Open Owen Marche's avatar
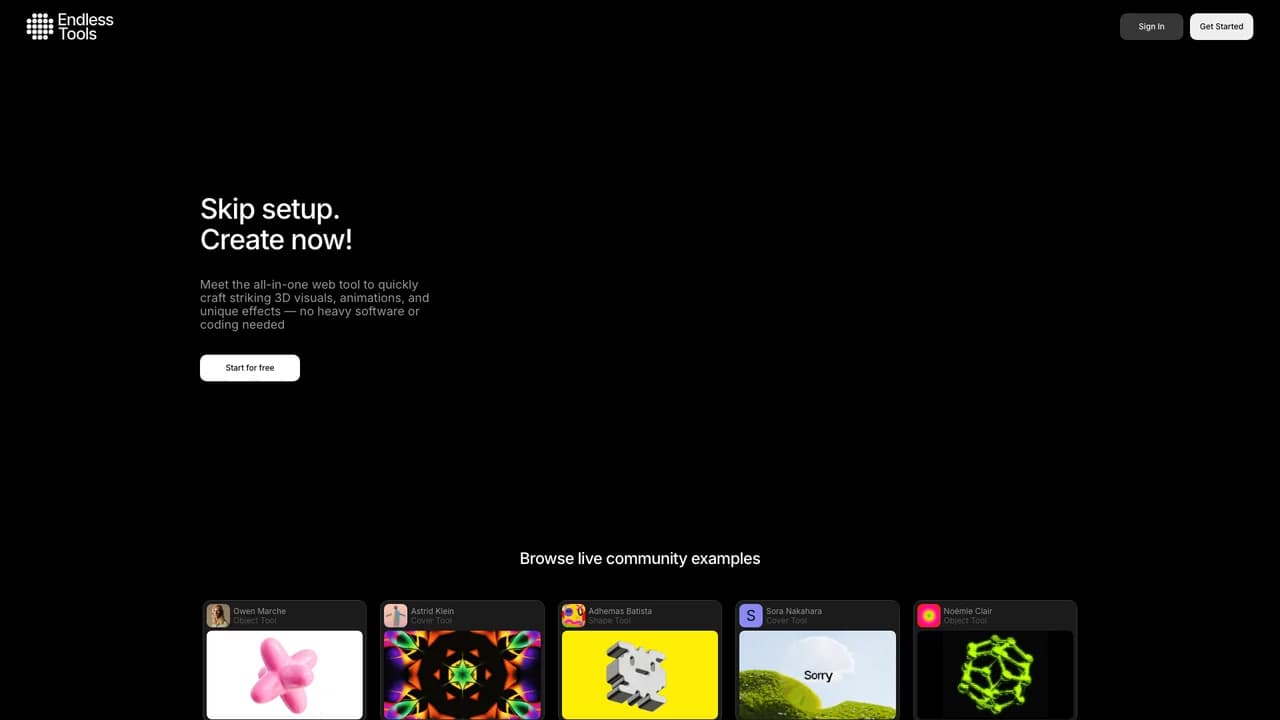The image size is (1280, 720). 218,615
